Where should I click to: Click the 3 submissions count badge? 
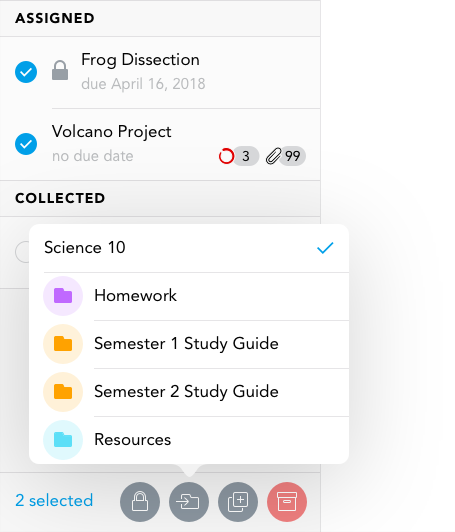[246, 156]
